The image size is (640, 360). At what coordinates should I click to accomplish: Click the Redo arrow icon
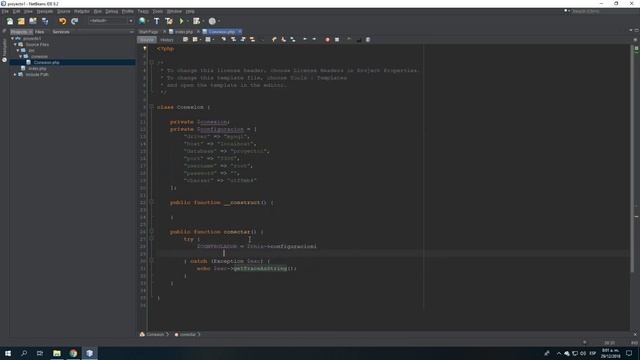[x=74, y=21]
